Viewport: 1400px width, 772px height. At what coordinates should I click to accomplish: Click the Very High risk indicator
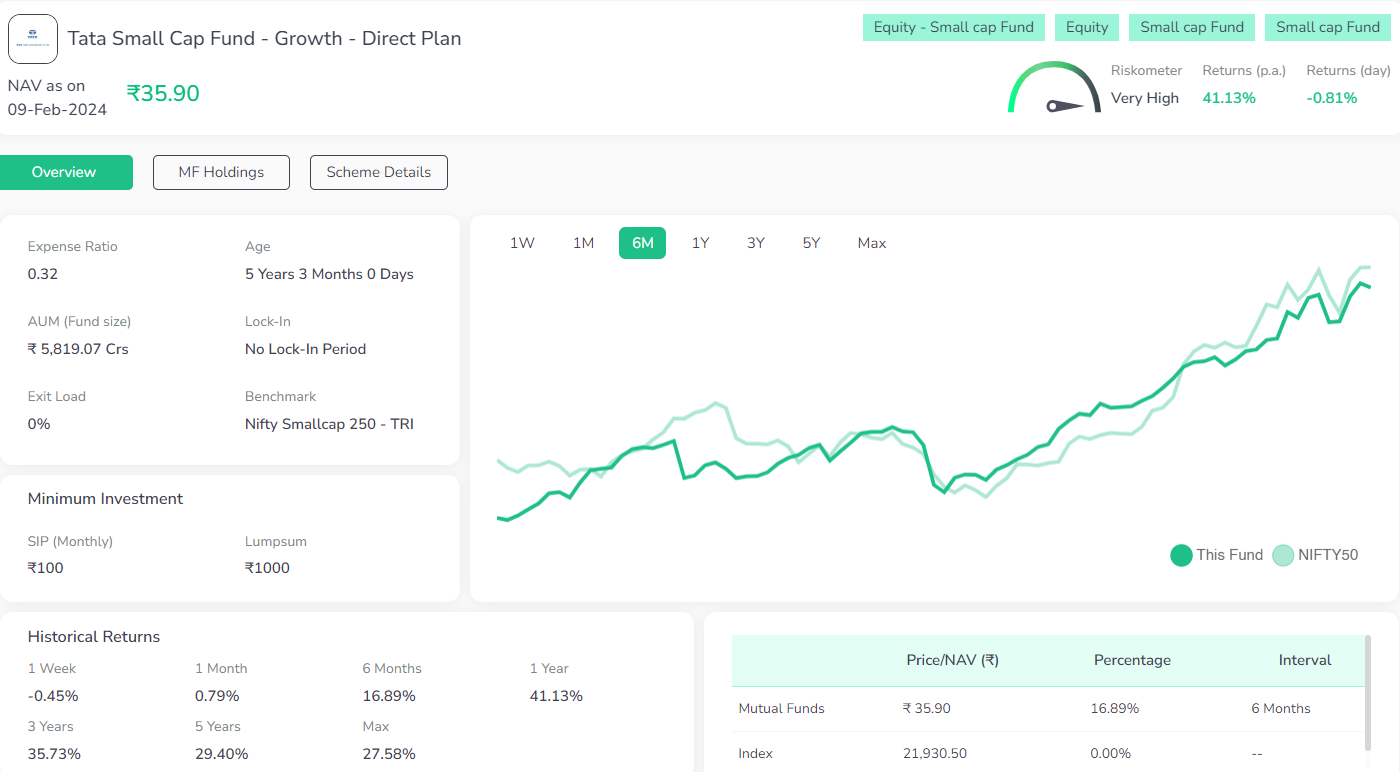tap(1145, 97)
